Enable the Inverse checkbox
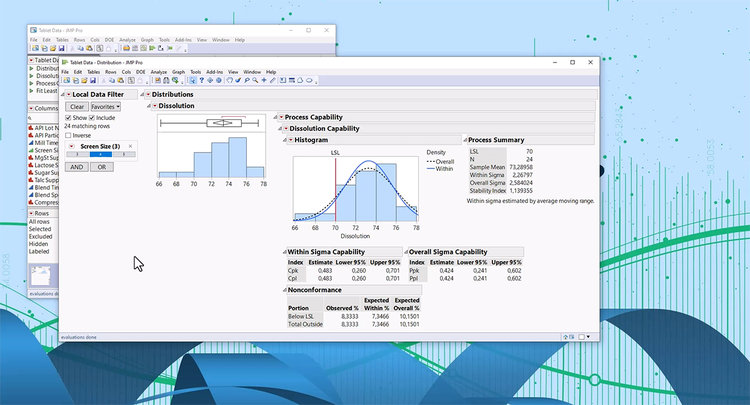 pos(68,135)
